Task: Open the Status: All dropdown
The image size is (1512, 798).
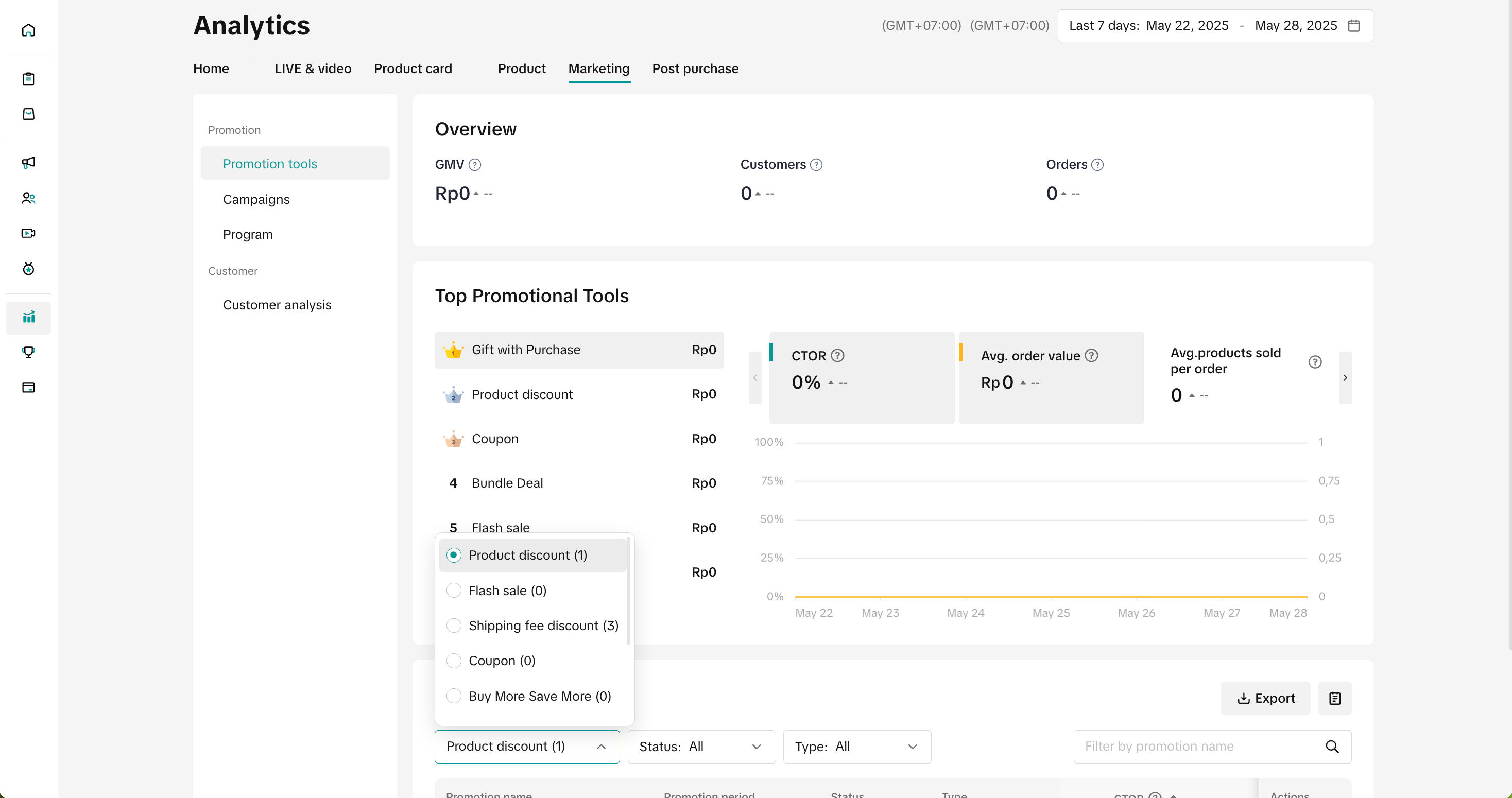Action: (x=701, y=747)
